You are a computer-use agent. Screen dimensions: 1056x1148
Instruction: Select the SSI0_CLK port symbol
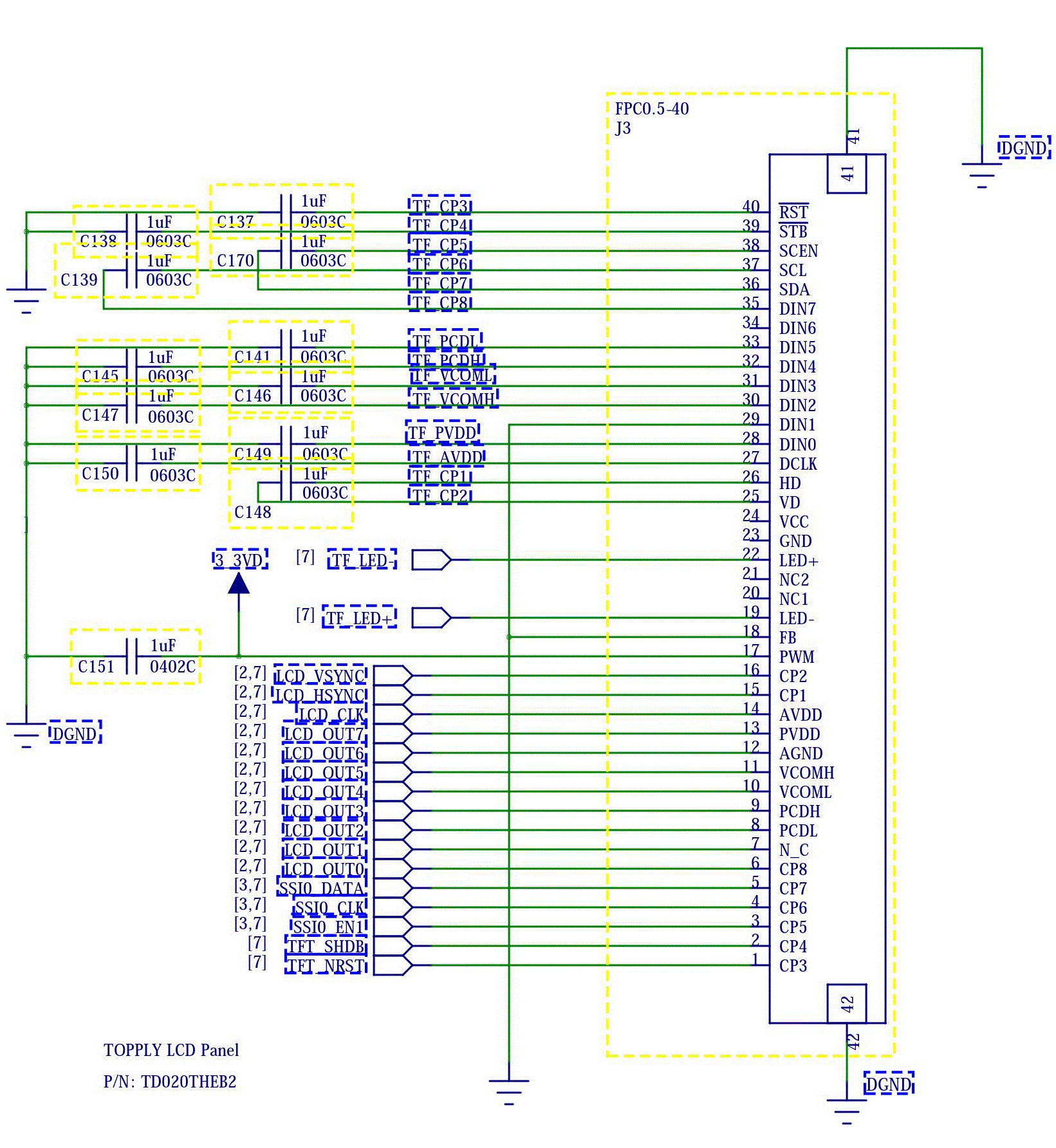(x=393, y=907)
